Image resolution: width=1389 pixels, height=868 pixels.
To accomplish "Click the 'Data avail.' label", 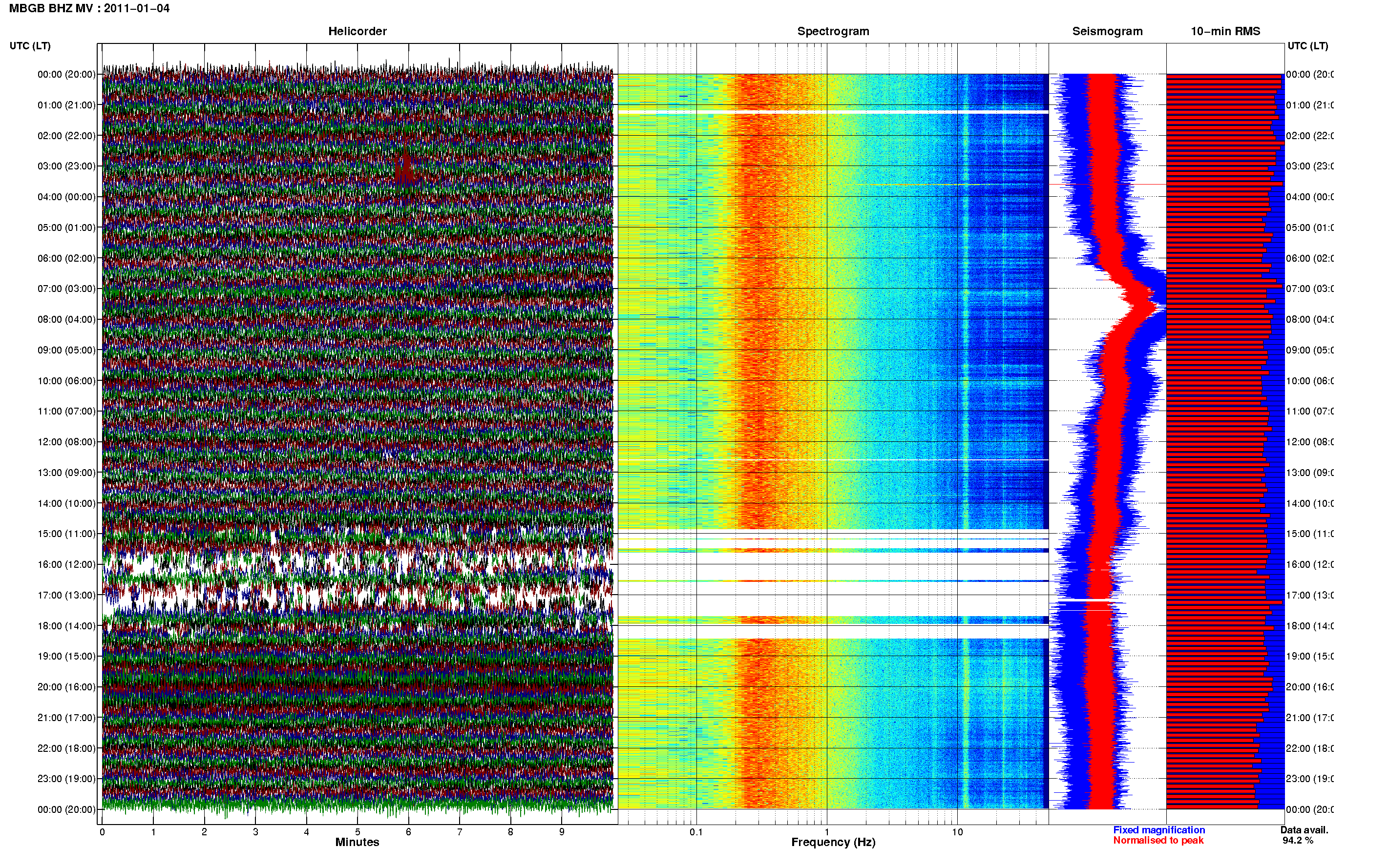I will (x=1304, y=830).
